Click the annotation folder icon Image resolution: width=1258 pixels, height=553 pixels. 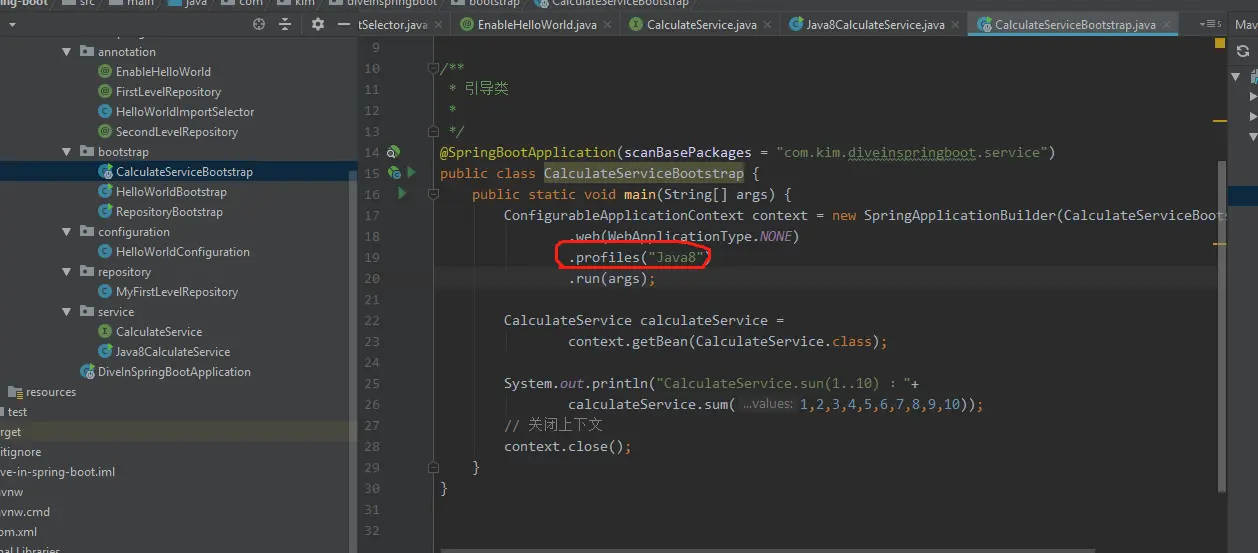[87, 52]
